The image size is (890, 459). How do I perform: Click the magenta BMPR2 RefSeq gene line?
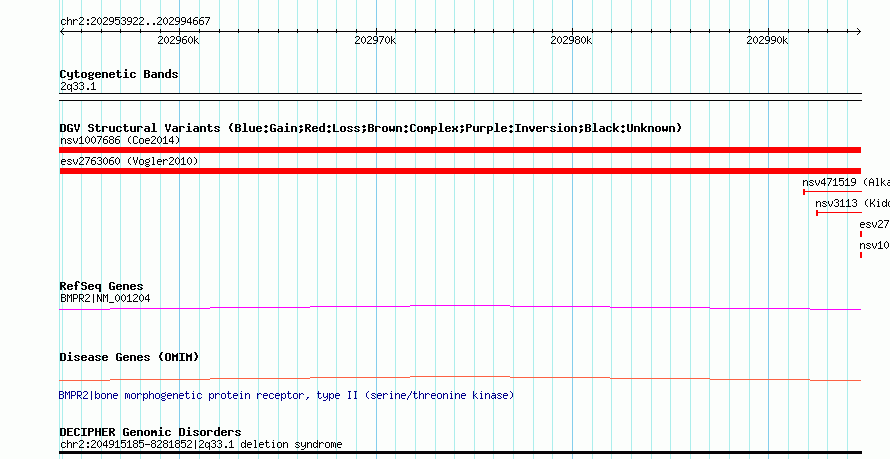click(460, 308)
